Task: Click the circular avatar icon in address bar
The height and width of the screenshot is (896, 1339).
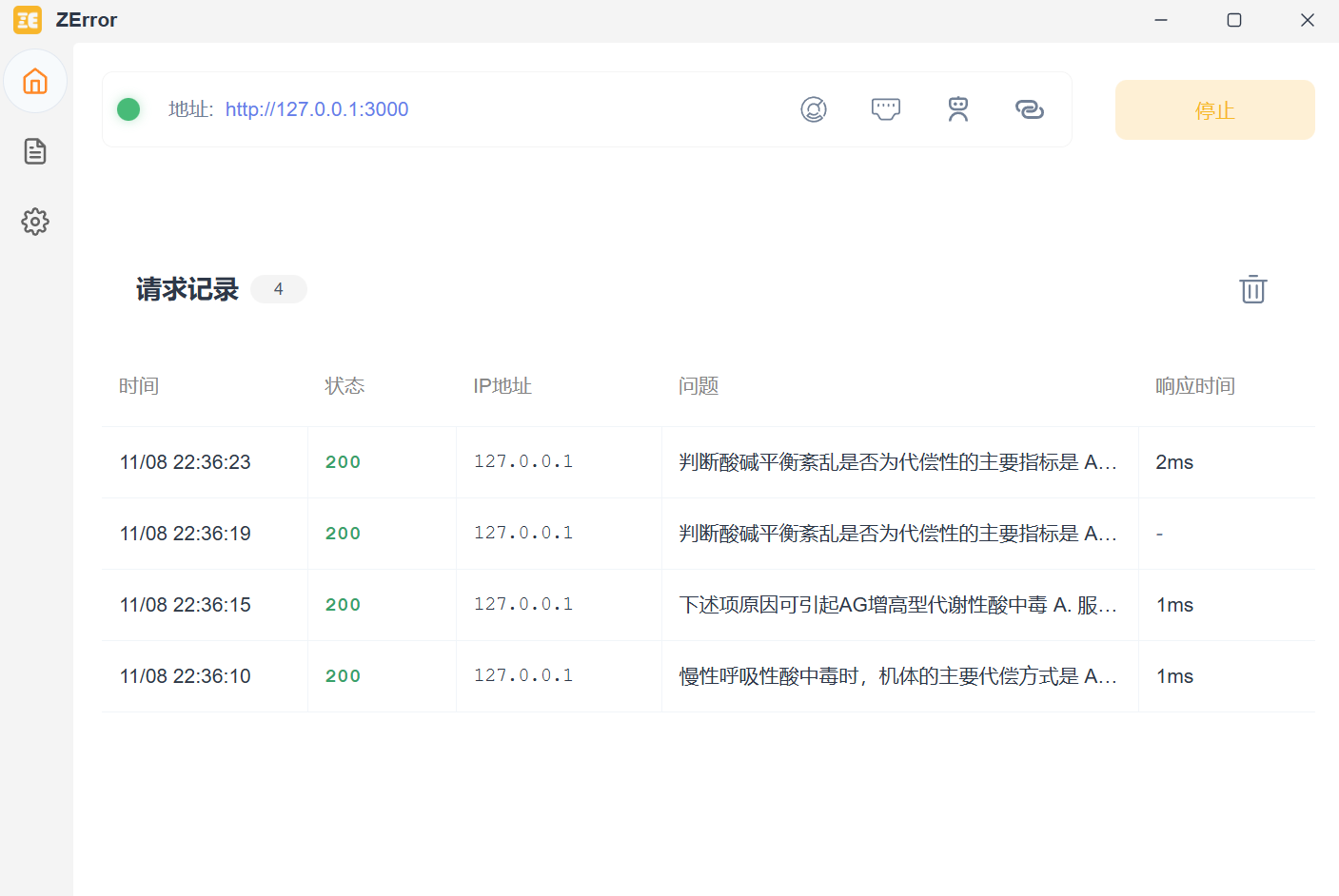Action: tap(814, 109)
